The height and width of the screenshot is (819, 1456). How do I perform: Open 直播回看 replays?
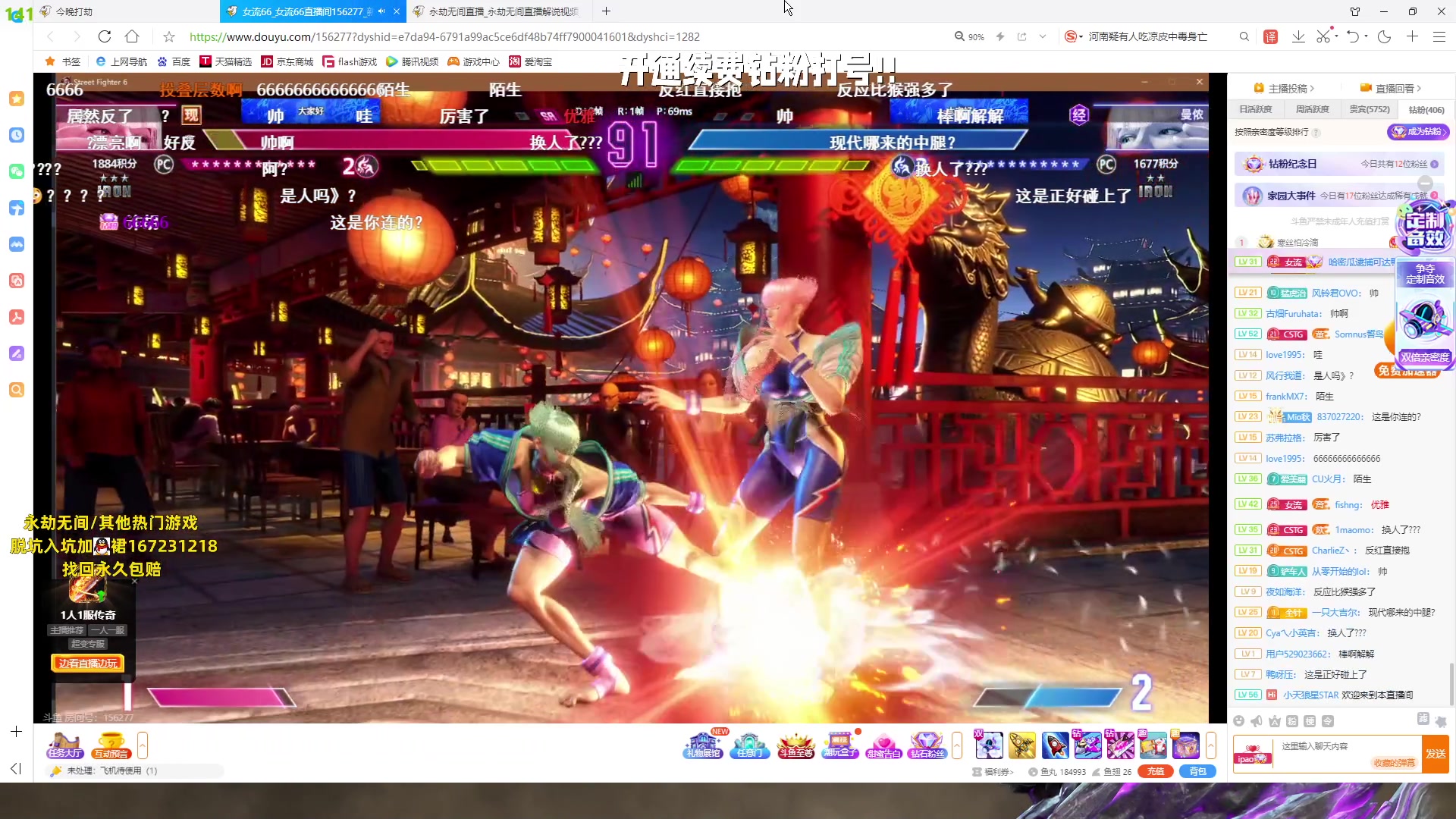[x=1390, y=88]
